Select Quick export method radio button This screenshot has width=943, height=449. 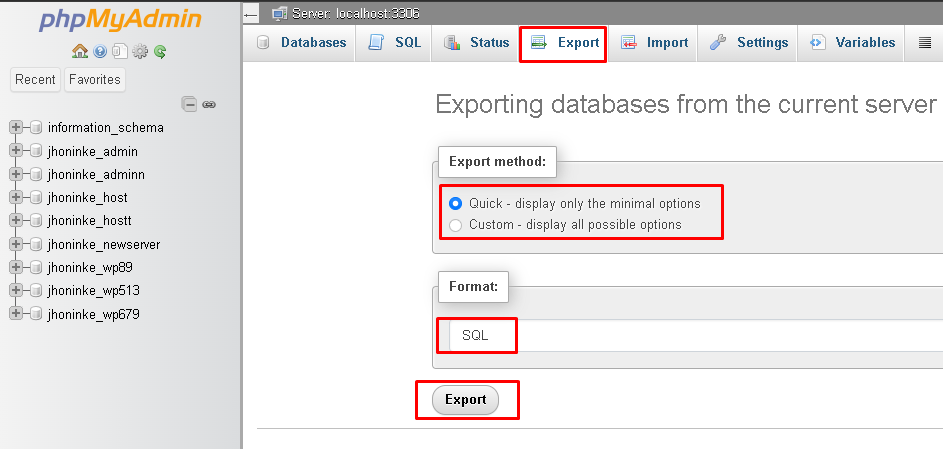(x=456, y=204)
